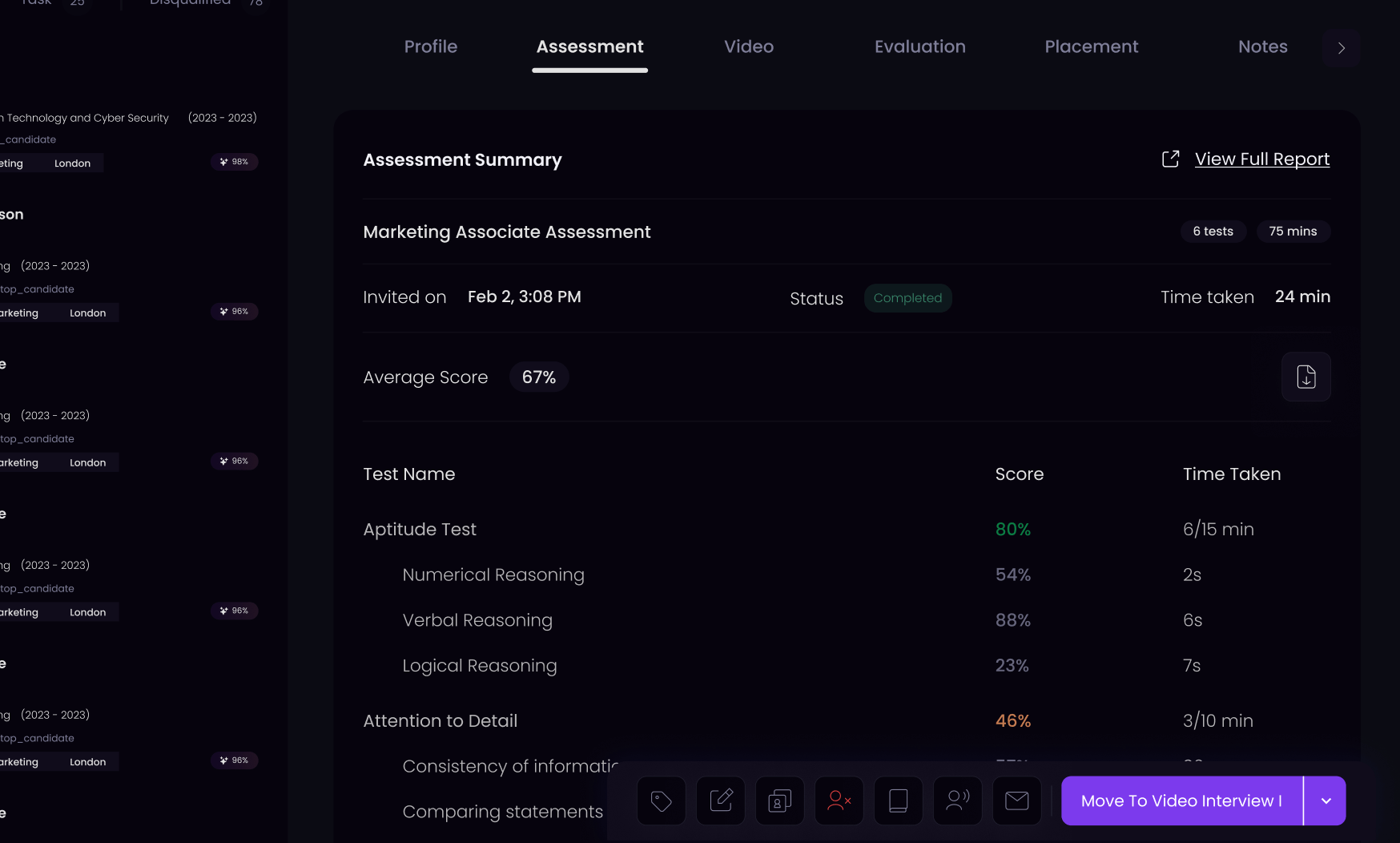Click the London tag on the Cyber Security candidate
Image resolution: width=1400 pixels, height=843 pixels.
point(72,163)
